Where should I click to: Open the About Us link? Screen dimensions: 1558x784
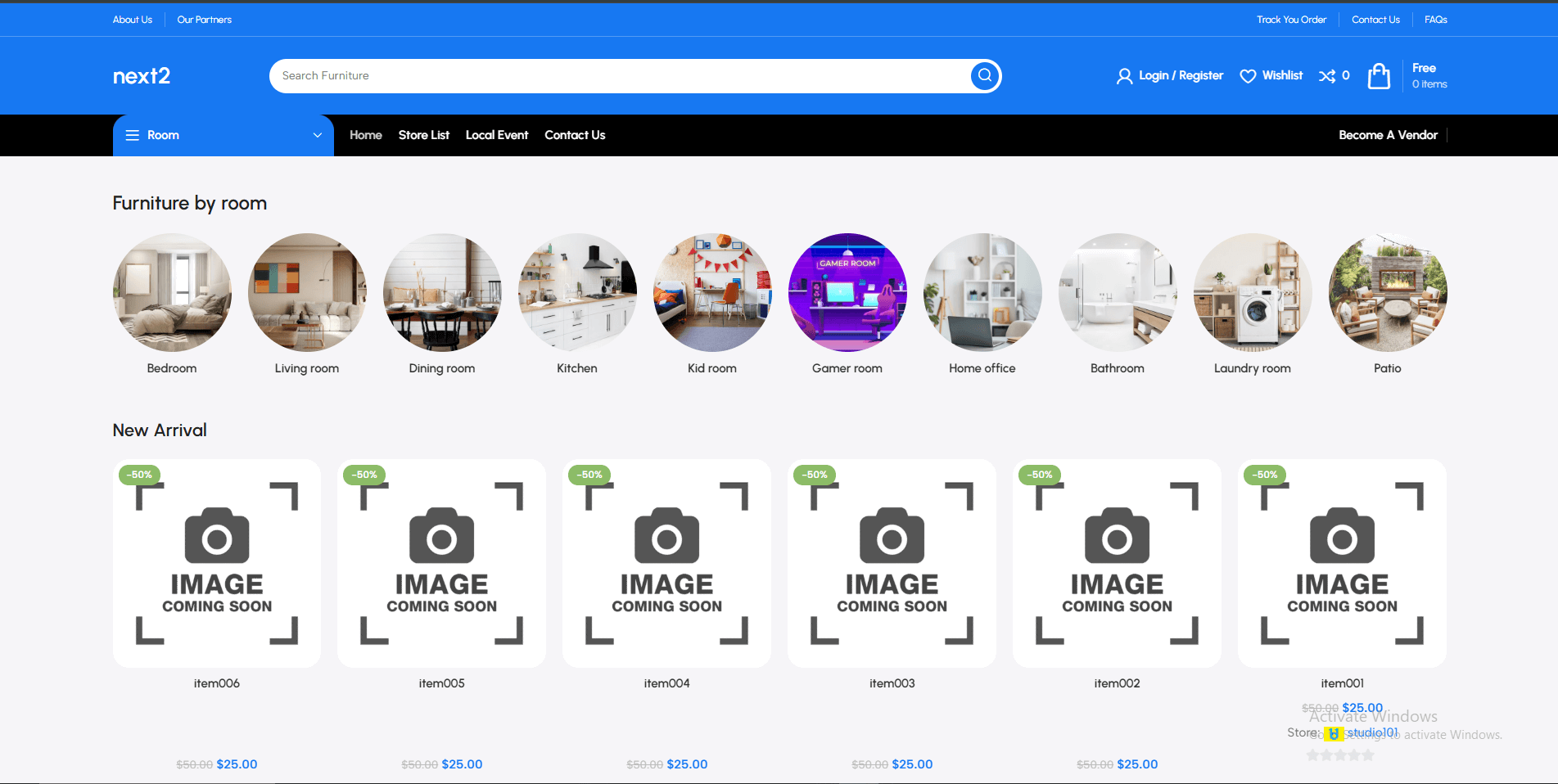[x=133, y=20]
